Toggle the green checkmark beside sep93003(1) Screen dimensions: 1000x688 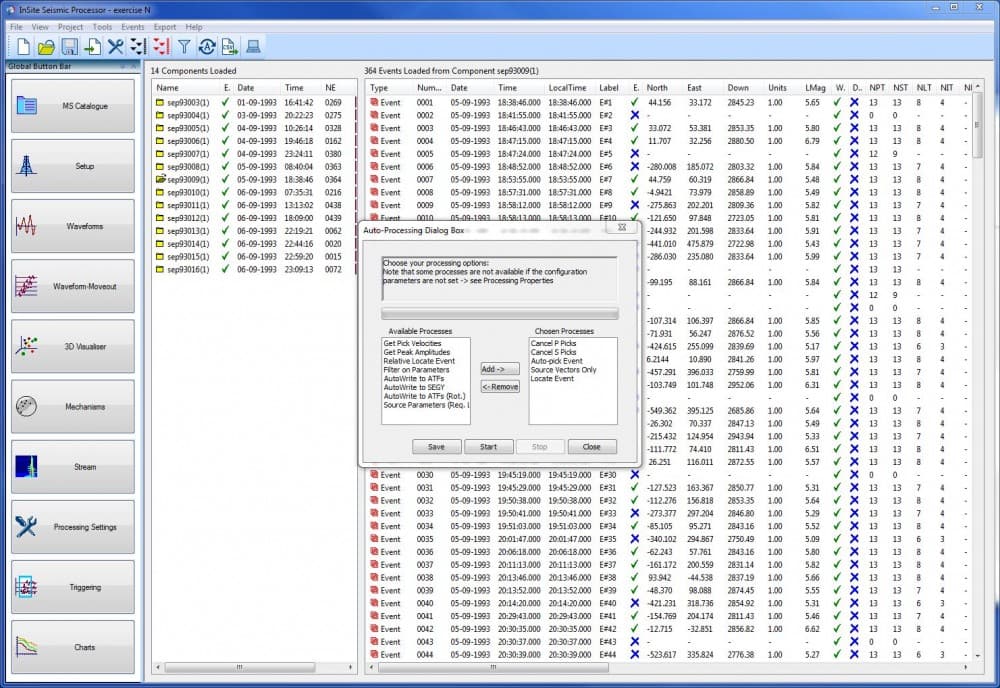click(x=224, y=100)
